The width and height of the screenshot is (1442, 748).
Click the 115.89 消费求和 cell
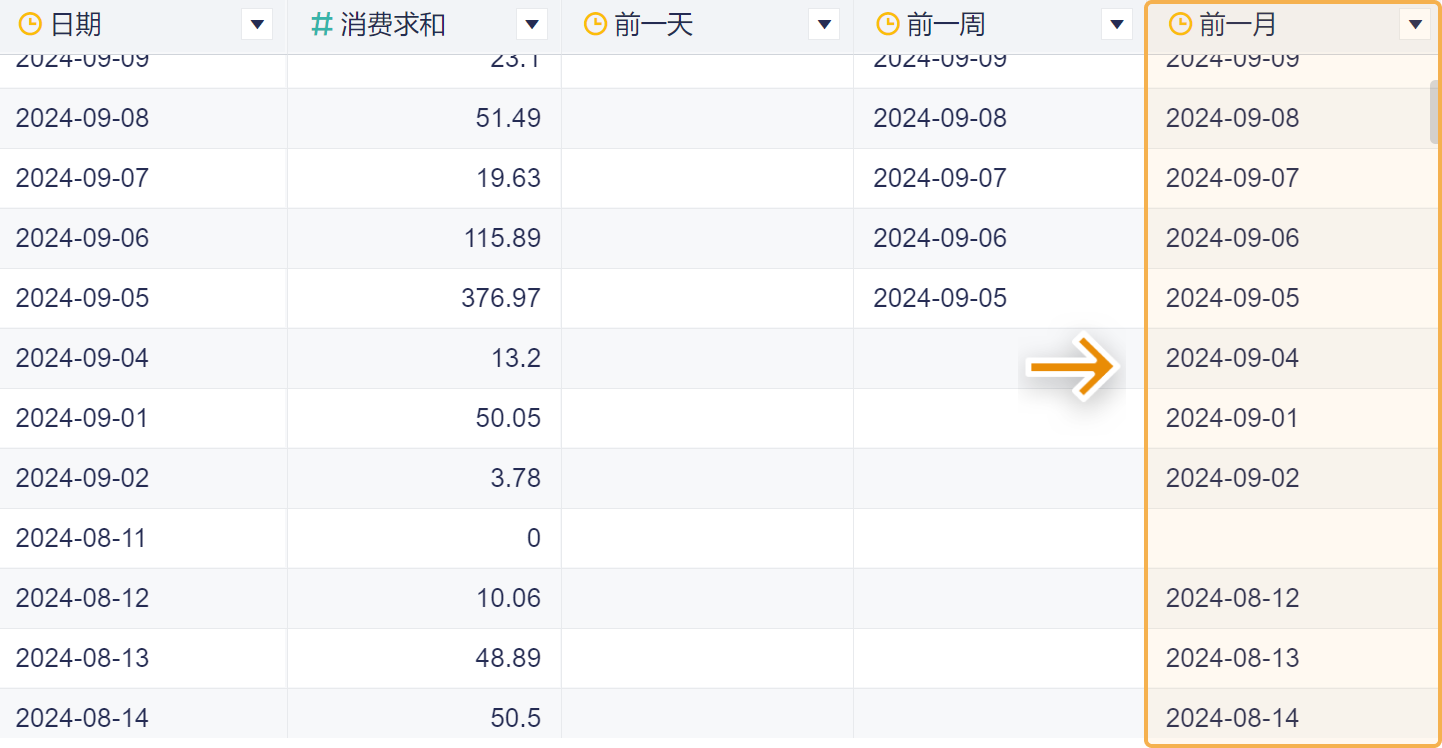click(501, 238)
